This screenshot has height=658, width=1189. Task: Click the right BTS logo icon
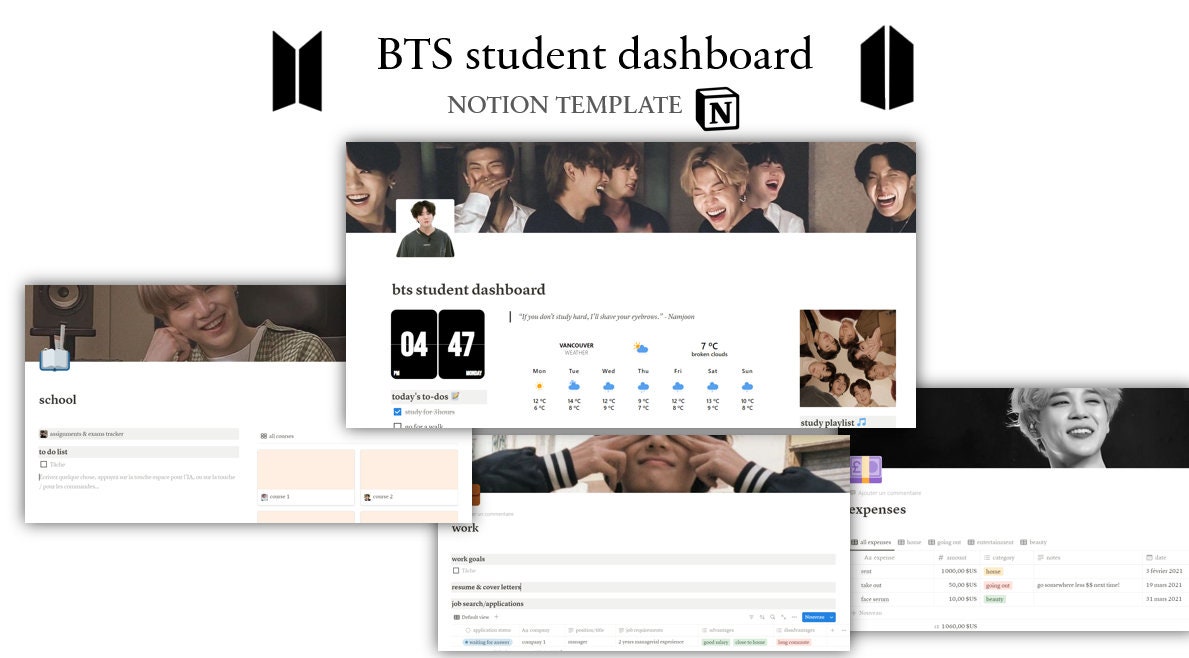tap(887, 68)
